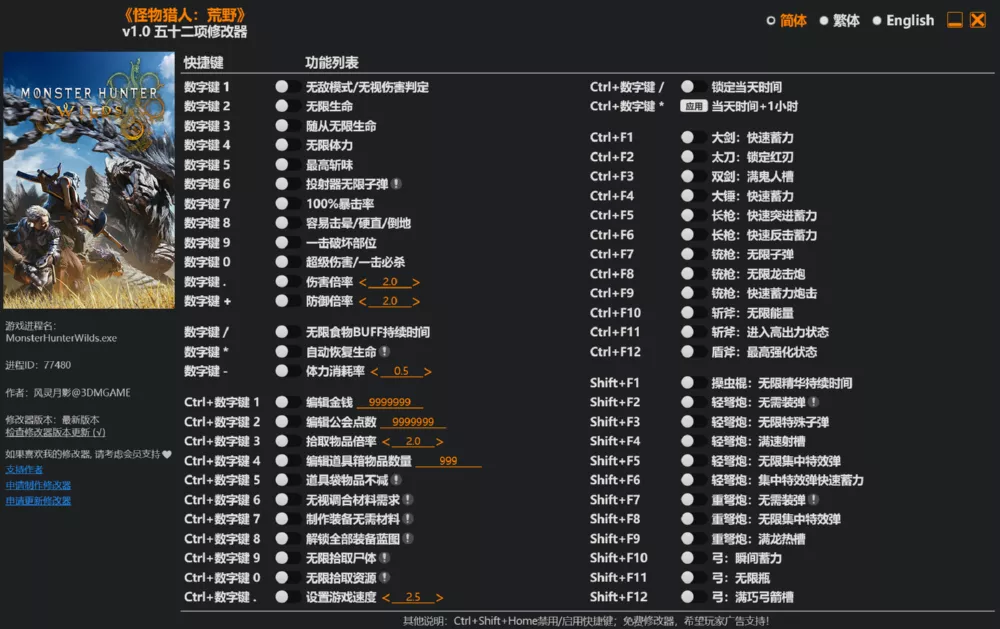The image size is (1000, 629).
Task: Activate the 无限体力 cheat
Action: [x=282, y=144]
